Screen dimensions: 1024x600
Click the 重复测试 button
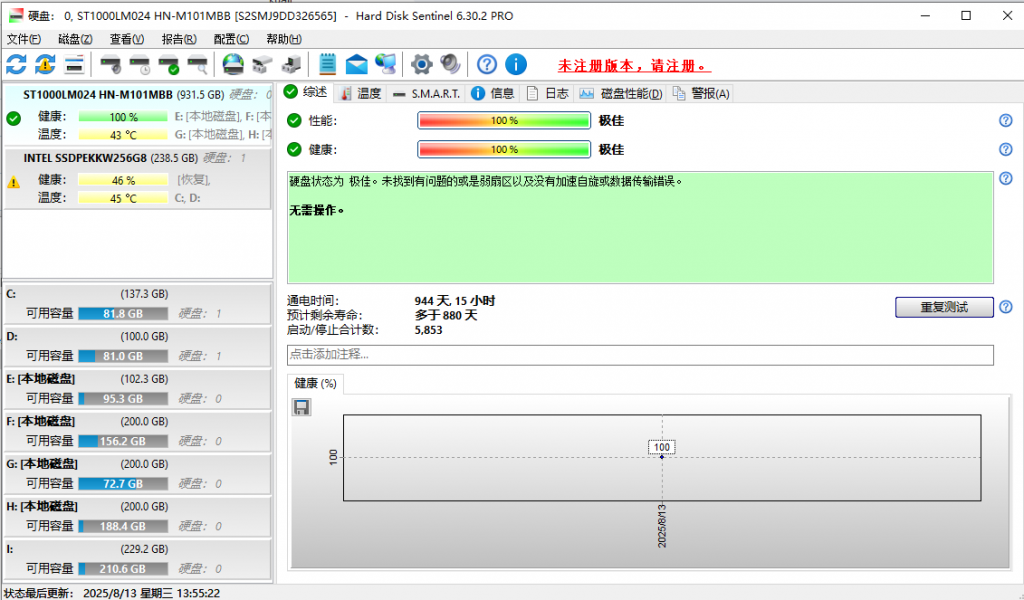(x=944, y=307)
